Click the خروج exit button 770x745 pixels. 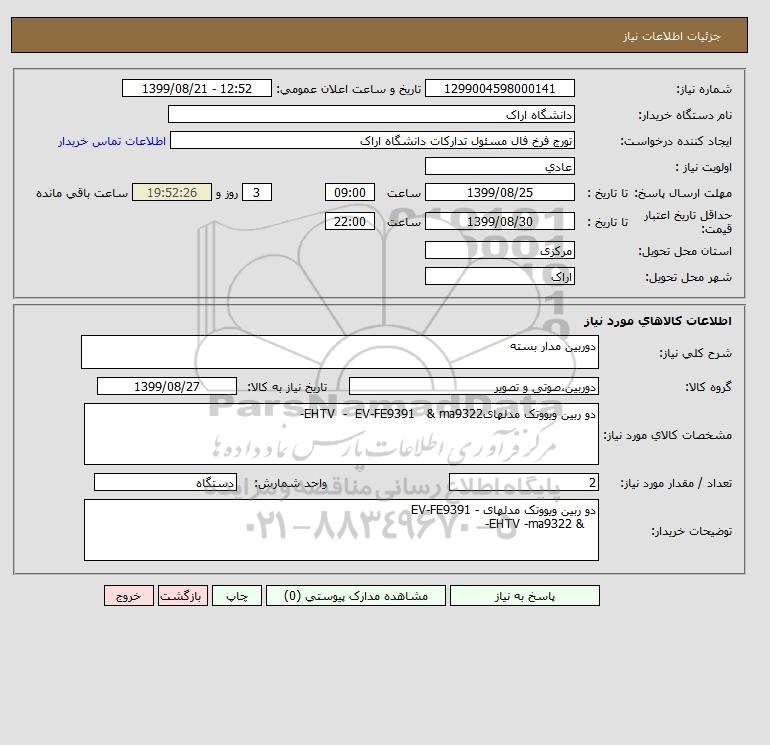[129, 596]
